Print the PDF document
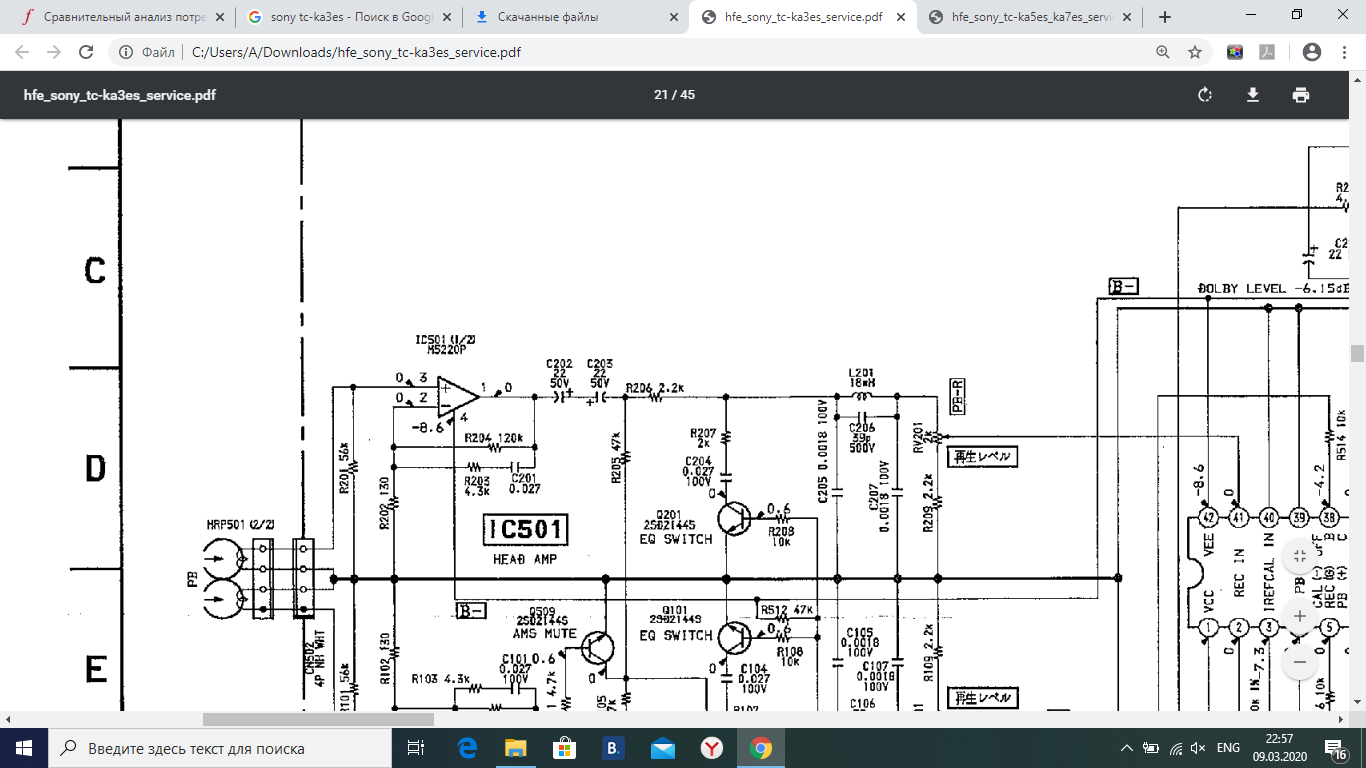This screenshot has width=1366, height=768. click(x=1300, y=95)
